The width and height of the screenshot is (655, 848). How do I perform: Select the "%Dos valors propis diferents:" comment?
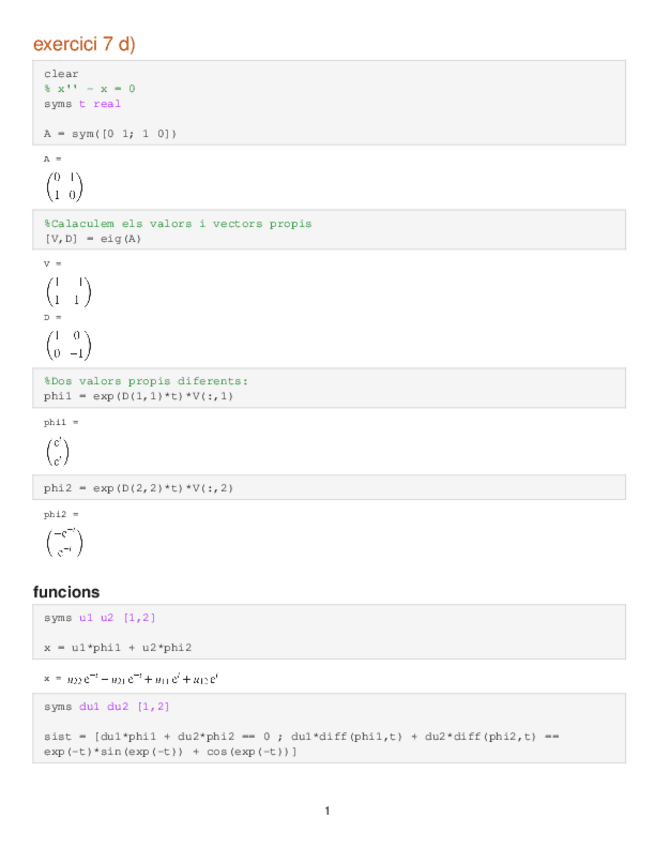point(146,381)
